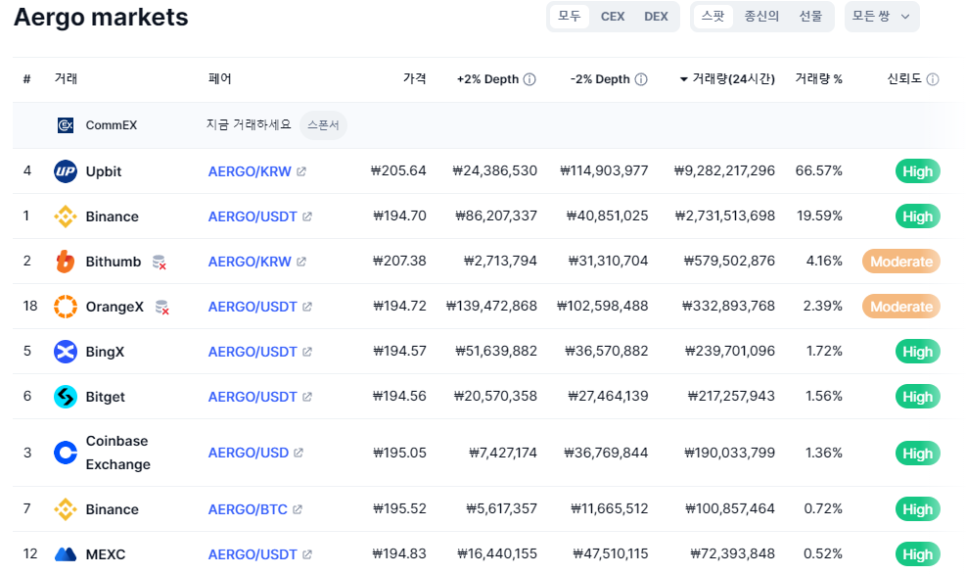Click external link icon beside AERGO/BTC pair
The width and height of the screenshot is (966, 575).
coord(297,509)
